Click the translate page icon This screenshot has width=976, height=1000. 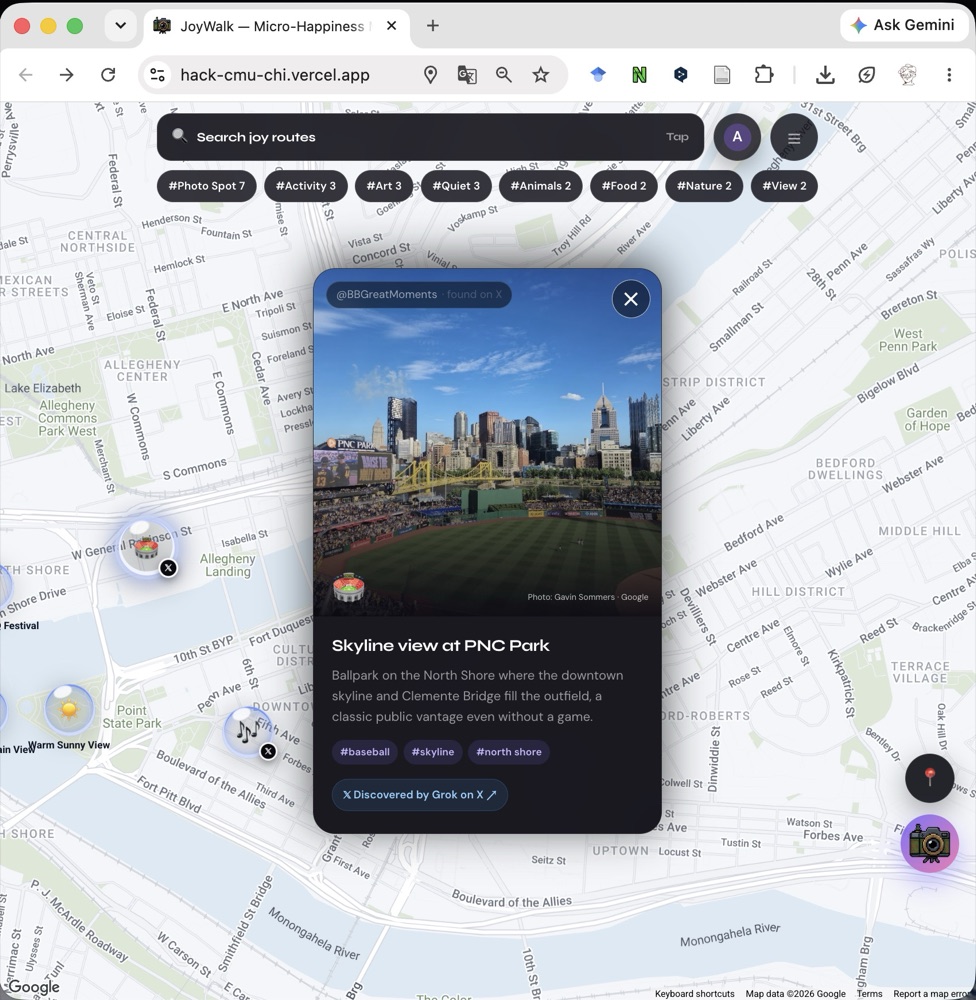pyautogui.click(x=467, y=75)
